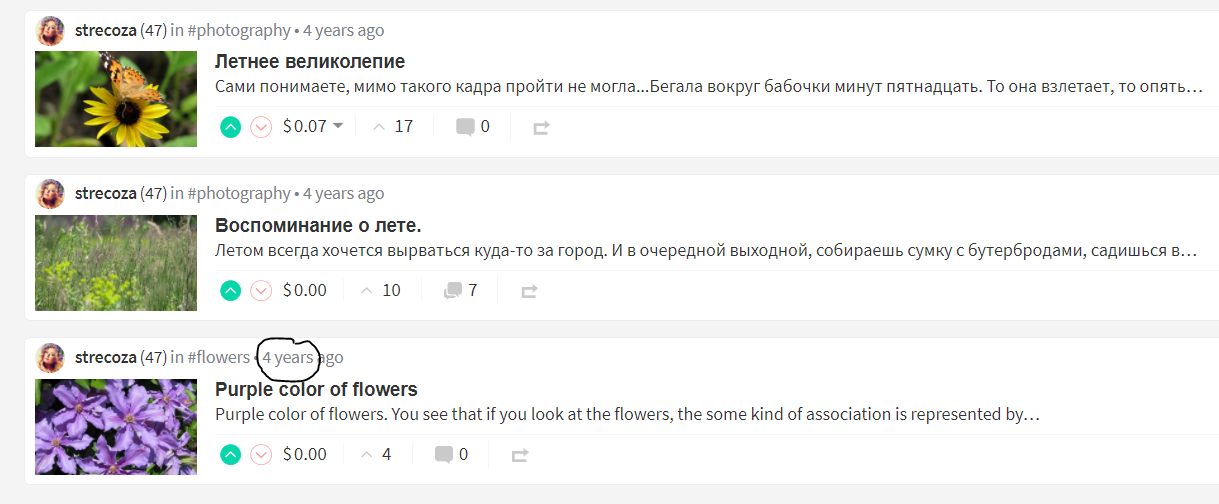Downvote the Летнее великолепие post

261,127
